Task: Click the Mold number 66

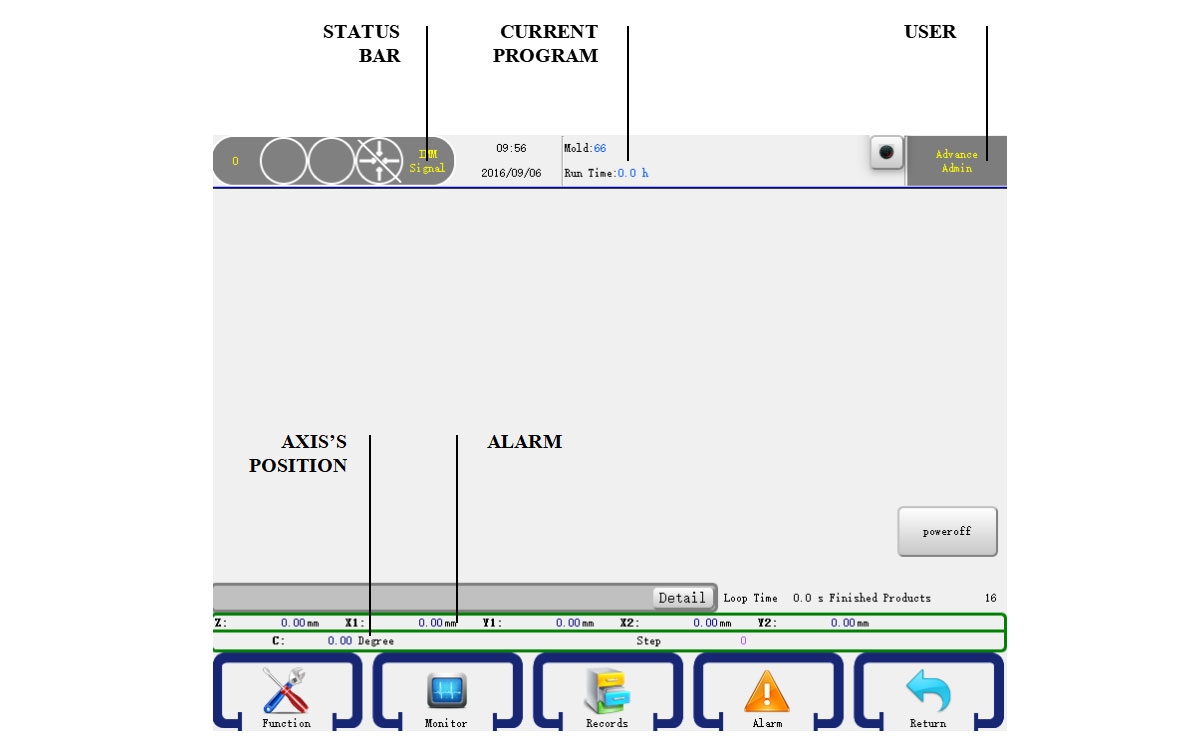Action: pos(600,148)
